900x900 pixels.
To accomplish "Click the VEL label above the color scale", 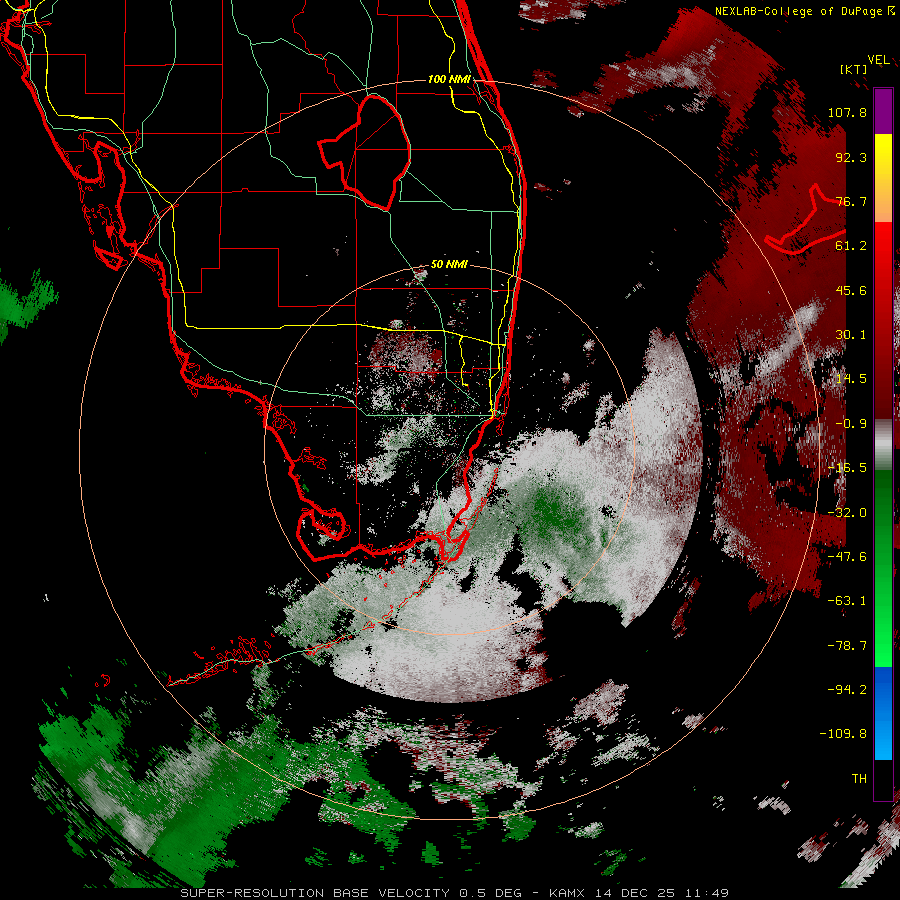I will 879,60.
